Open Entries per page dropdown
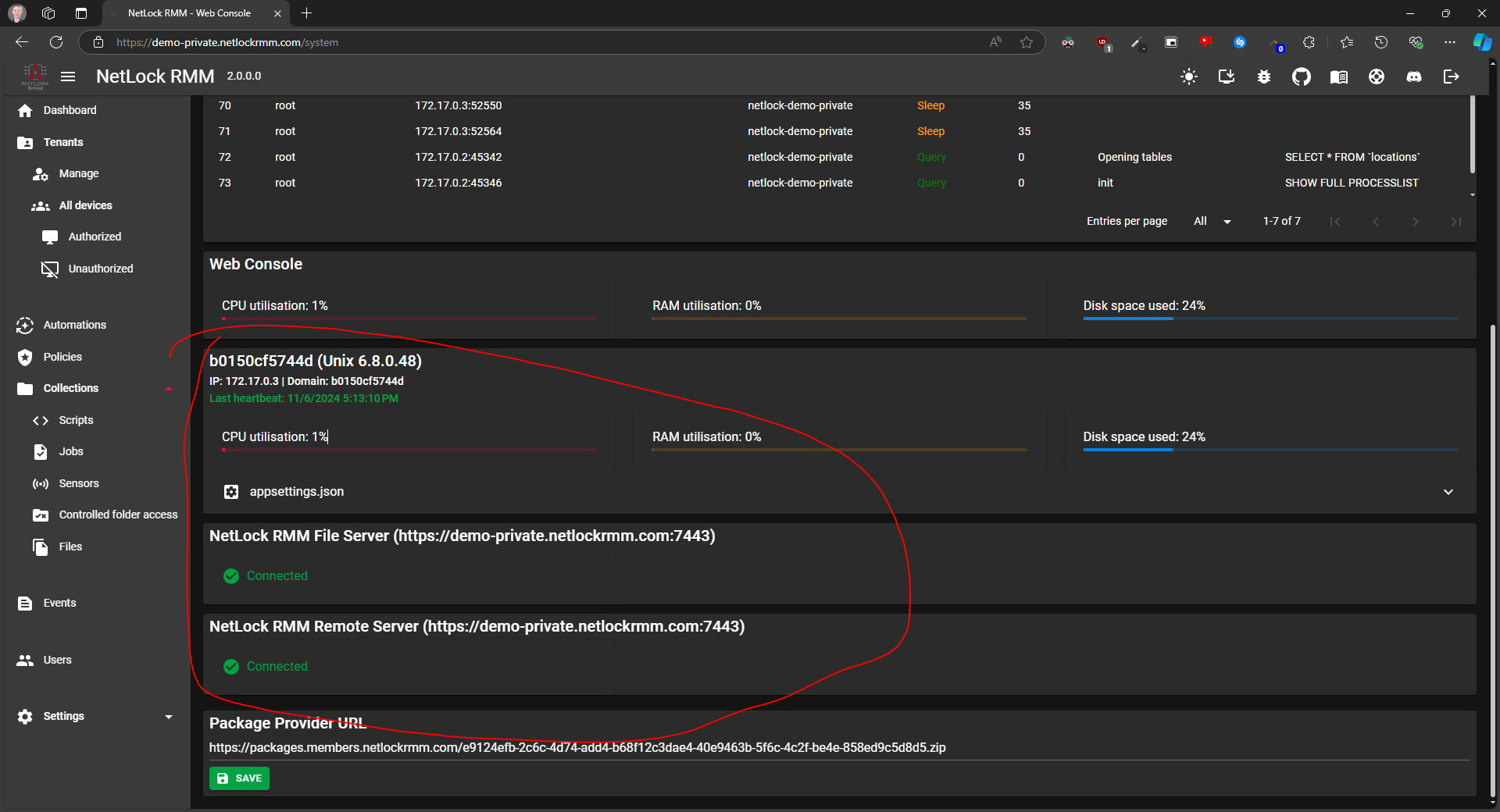This screenshot has height=812, width=1500. [x=1212, y=222]
